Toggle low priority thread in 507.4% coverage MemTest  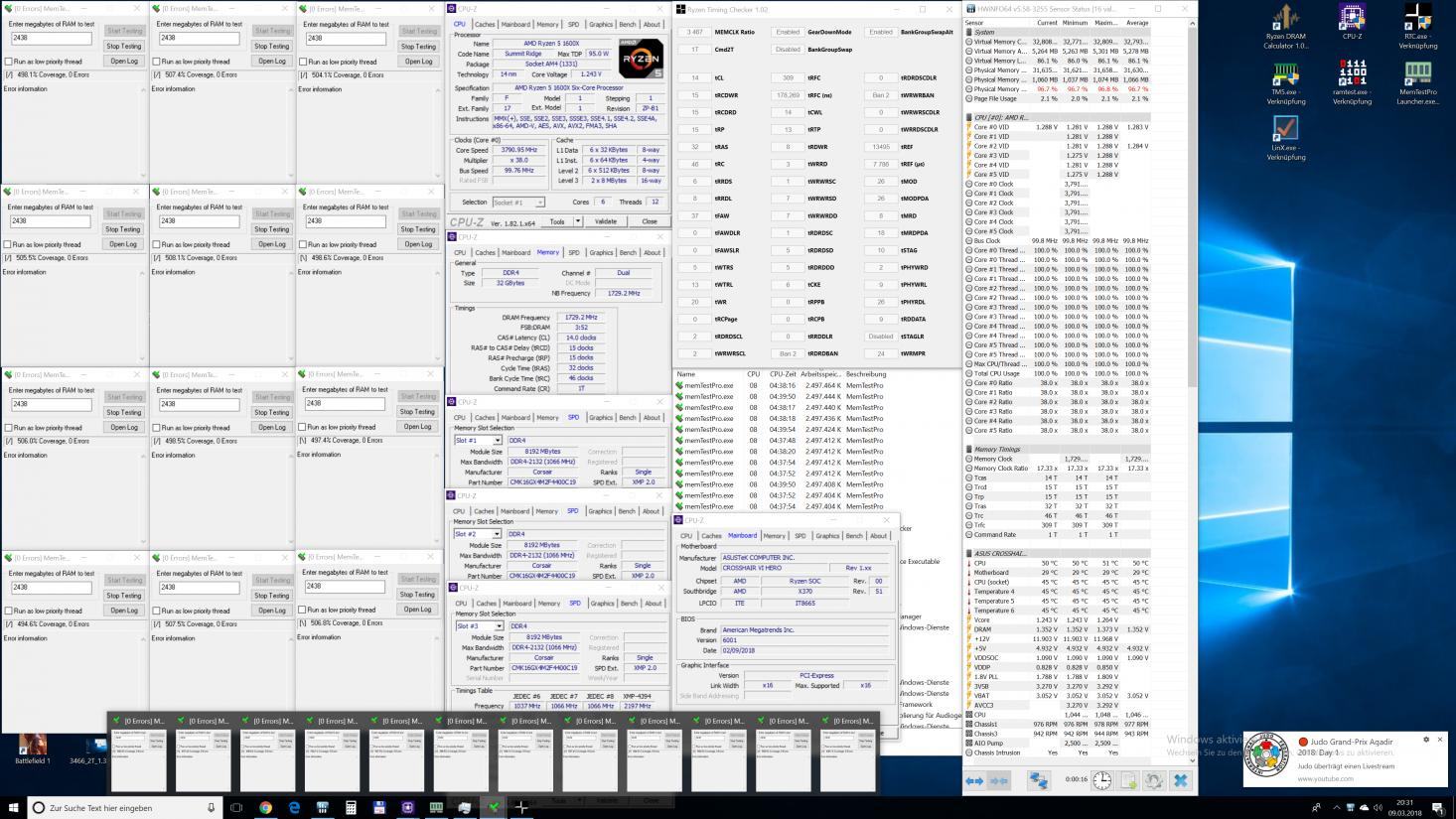click(157, 61)
